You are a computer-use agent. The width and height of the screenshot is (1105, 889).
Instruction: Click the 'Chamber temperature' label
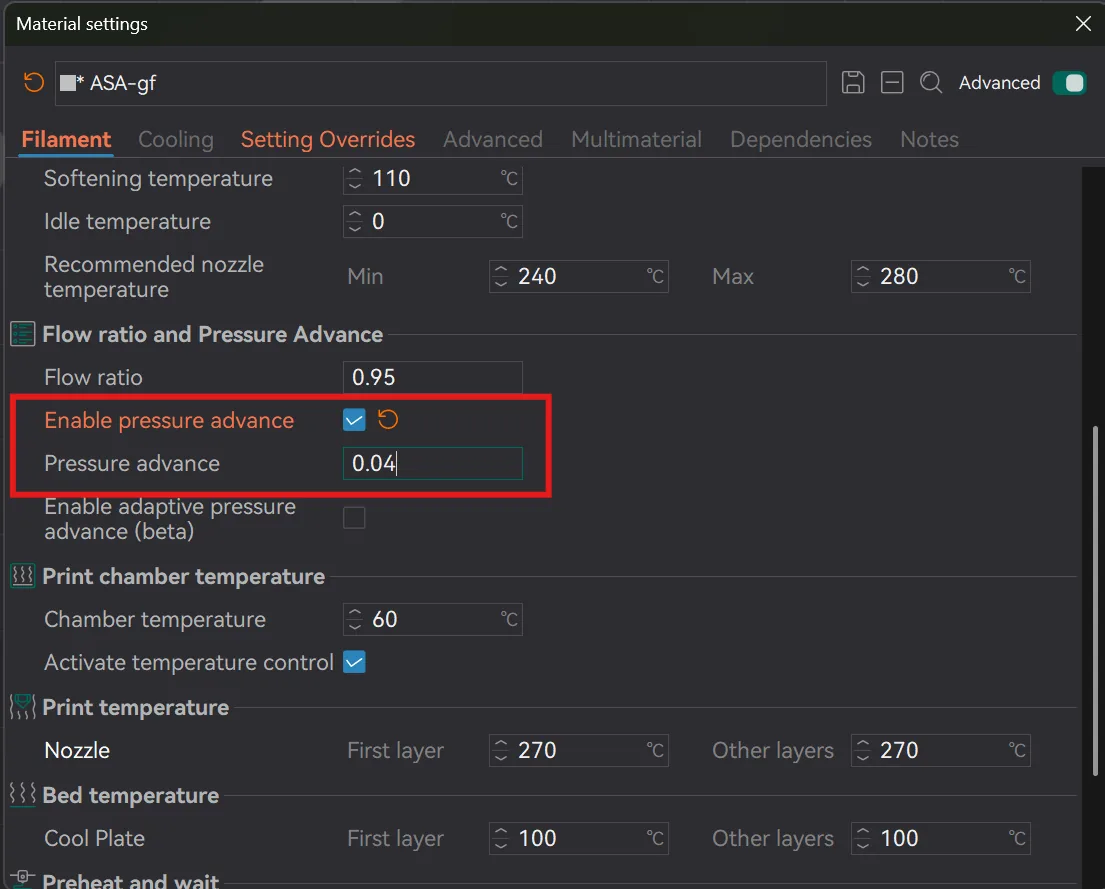[x=155, y=619]
